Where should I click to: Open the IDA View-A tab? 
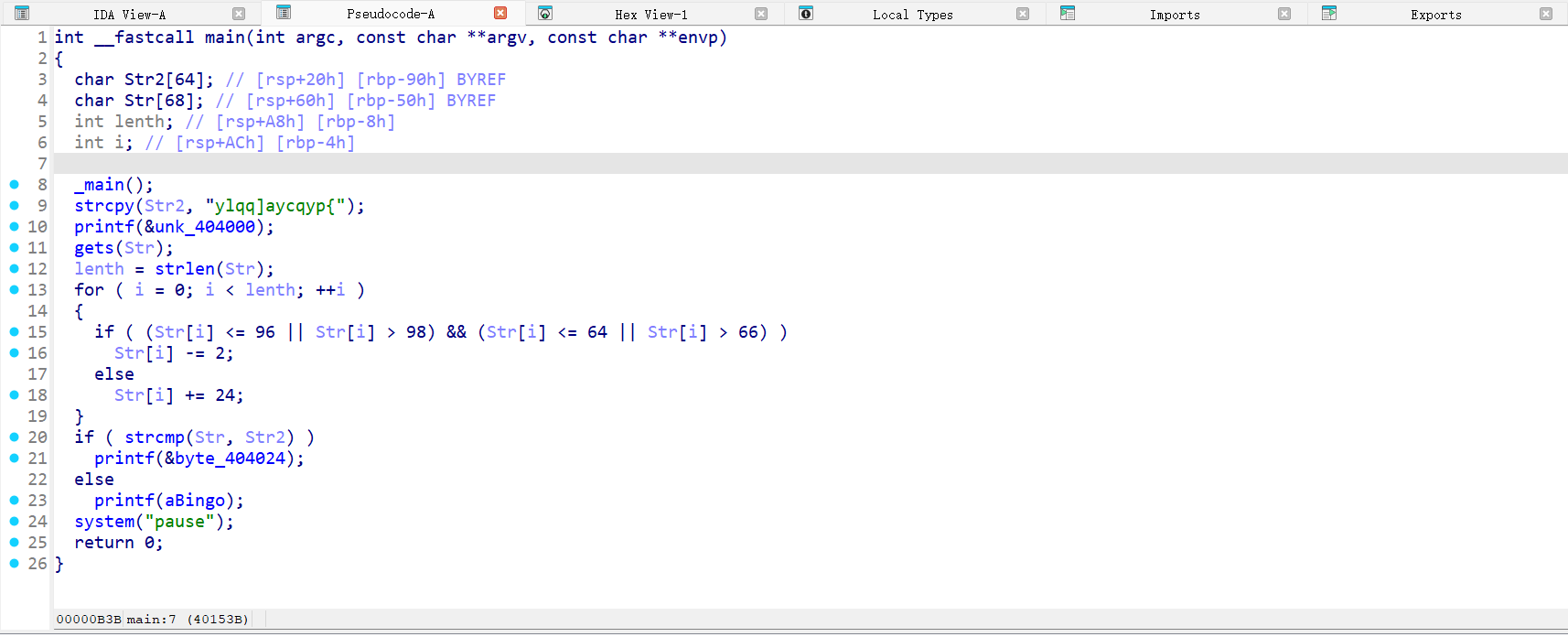[x=129, y=15]
